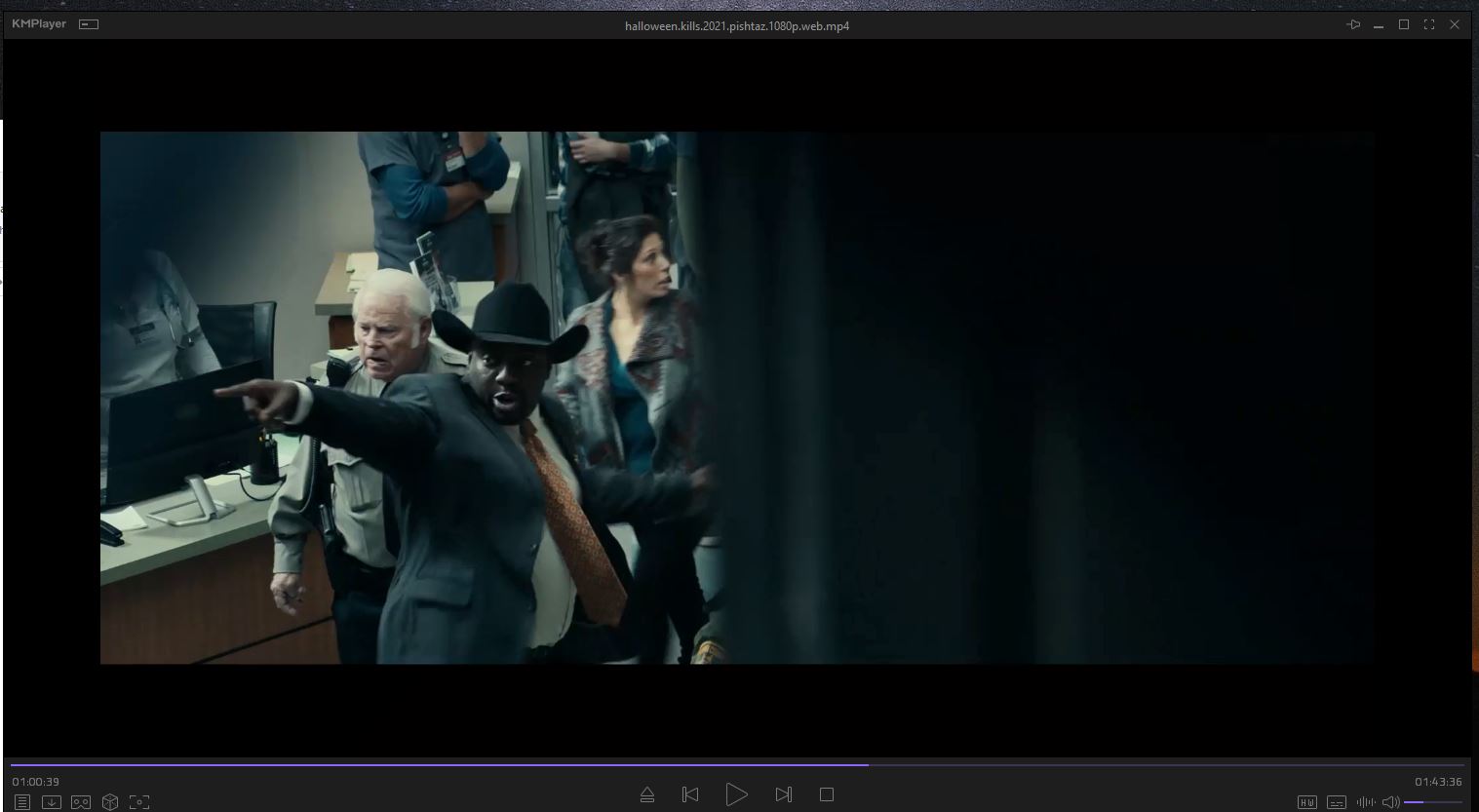Toggle the subtitles icon
The width and height of the screenshot is (1479, 812).
pos(1337,802)
